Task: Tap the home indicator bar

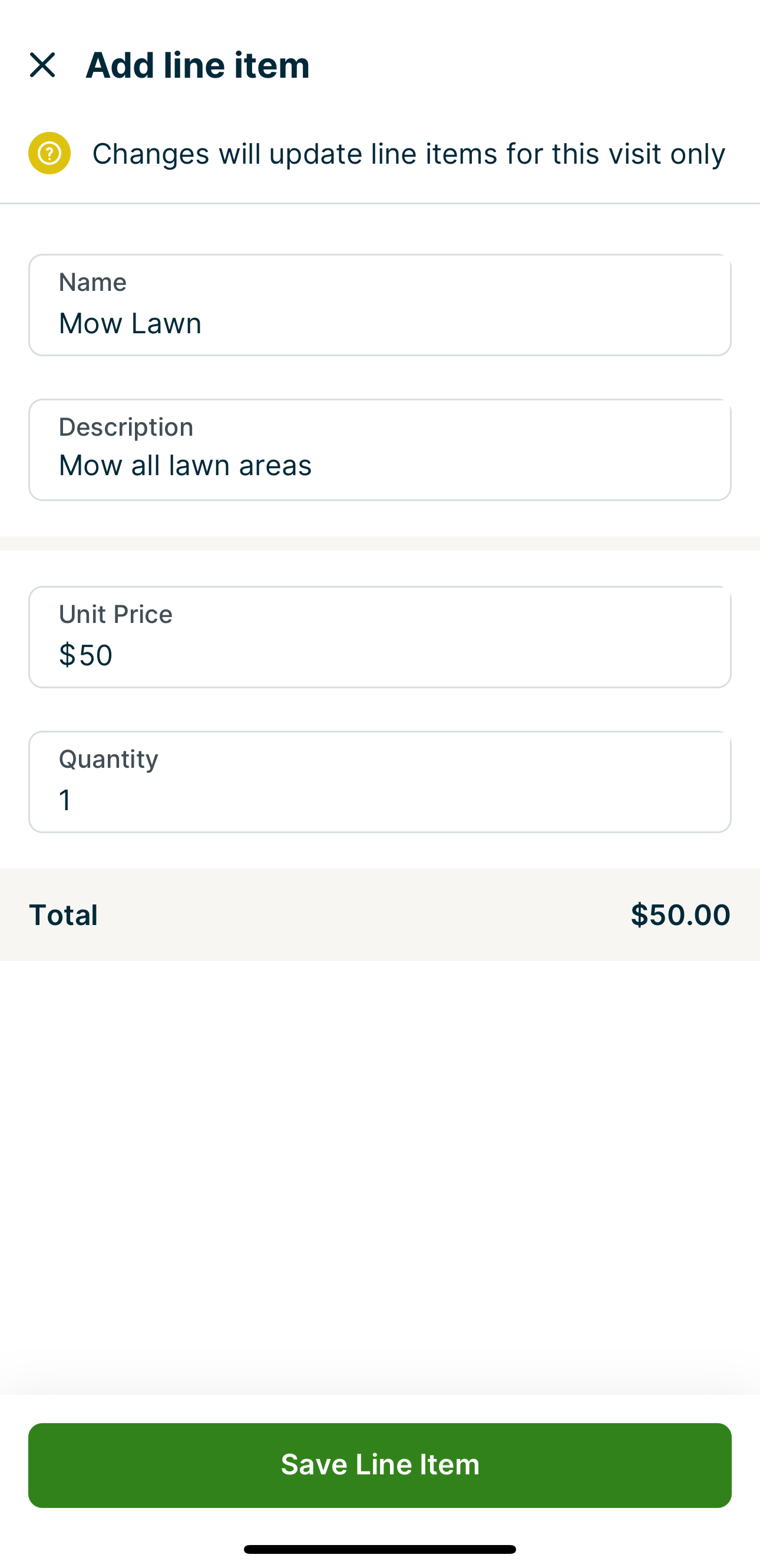Action: pyautogui.click(x=379, y=1549)
